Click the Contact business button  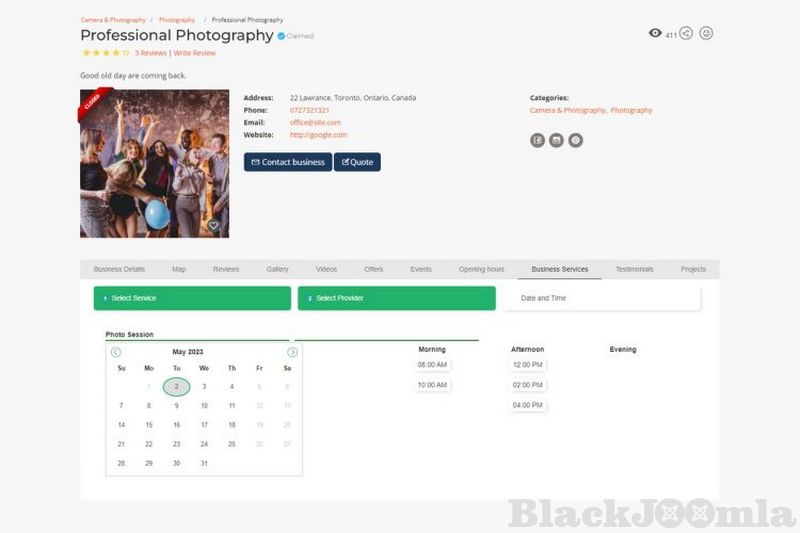[x=288, y=162]
